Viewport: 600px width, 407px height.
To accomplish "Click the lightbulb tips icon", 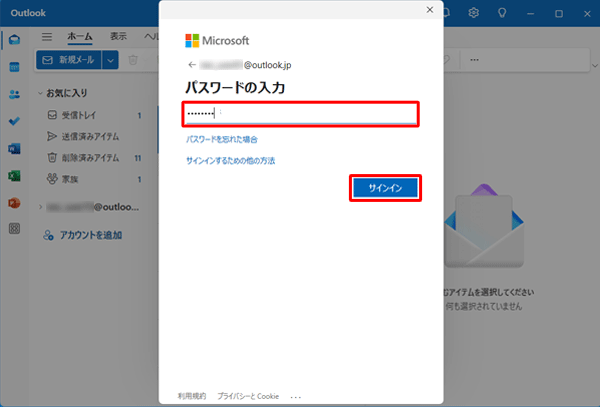I will pyautogui.click(x=502, y=13).
